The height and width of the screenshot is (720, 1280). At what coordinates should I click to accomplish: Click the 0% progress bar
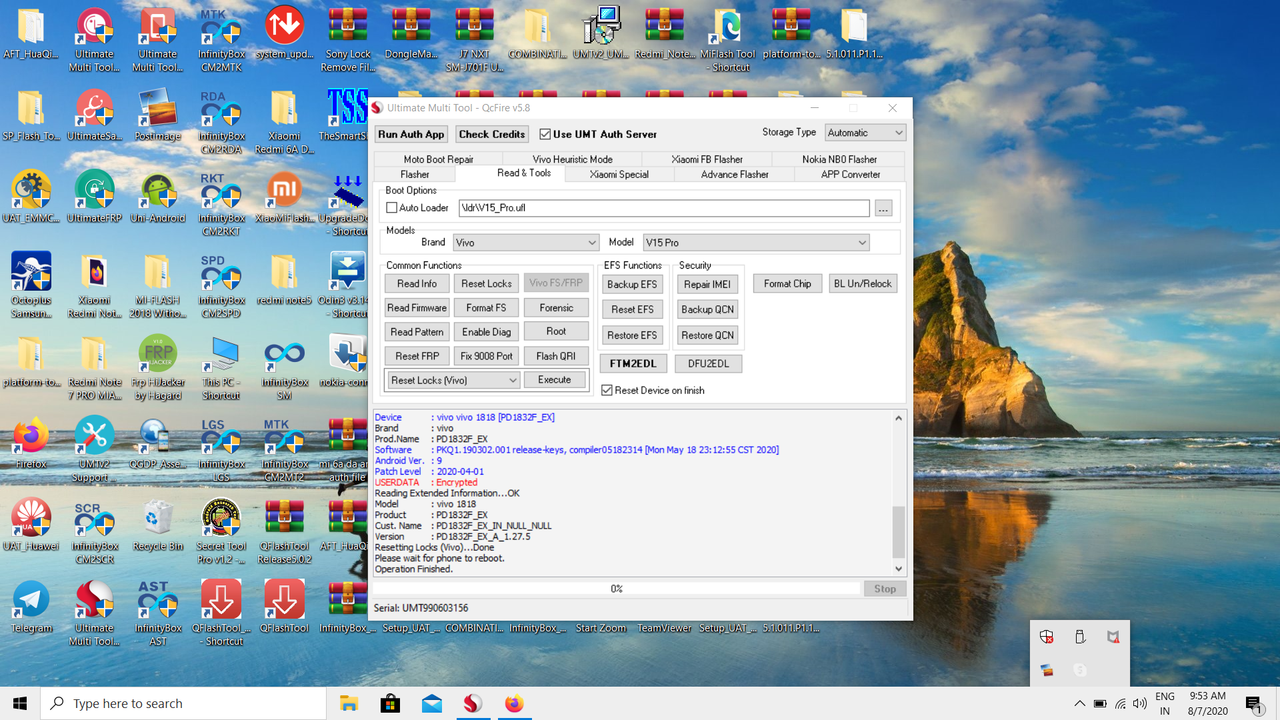tap(617, 588)
